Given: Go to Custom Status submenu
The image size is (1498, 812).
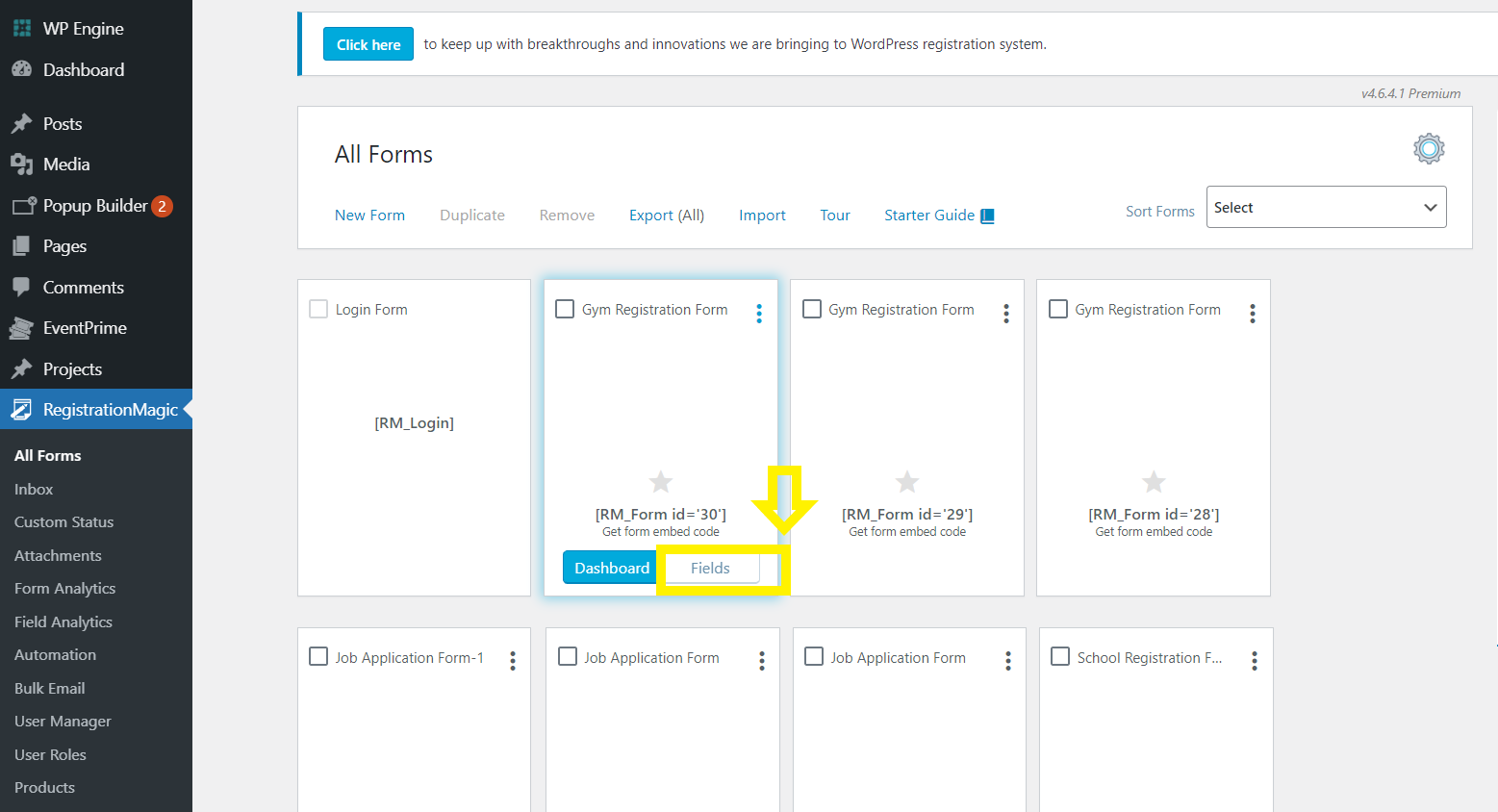Looking at the screenshot, I should 64,522.
